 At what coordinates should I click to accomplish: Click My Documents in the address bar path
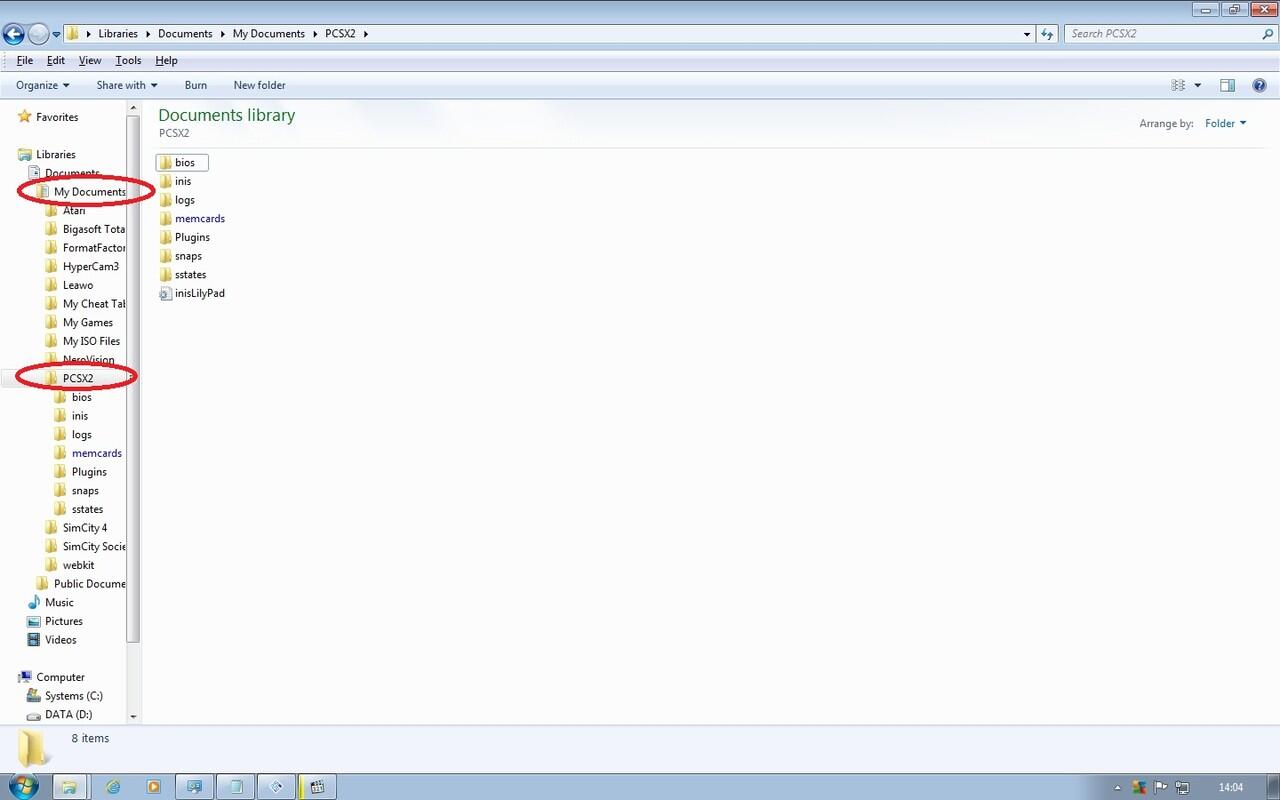(268, 34)
